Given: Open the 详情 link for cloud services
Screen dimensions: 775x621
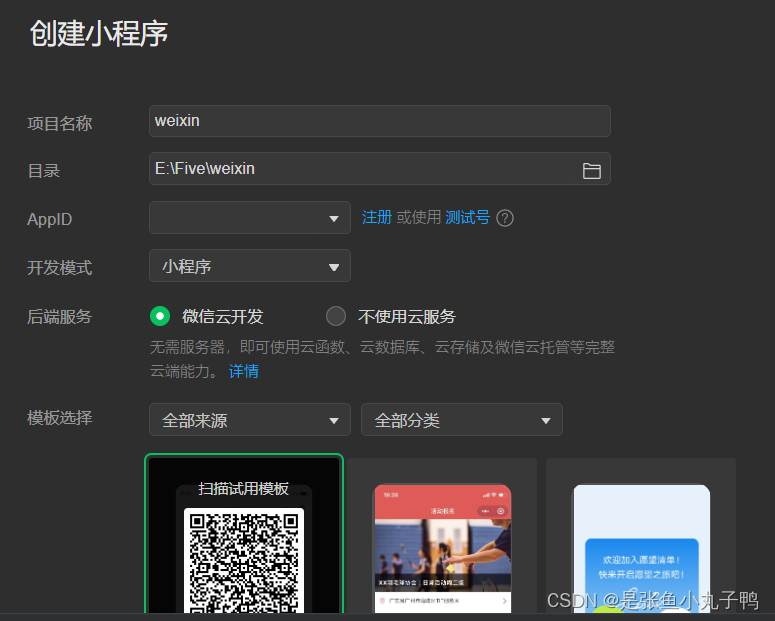Looking at the screenshot, I should pyautogui.click(x=244, y=371).
